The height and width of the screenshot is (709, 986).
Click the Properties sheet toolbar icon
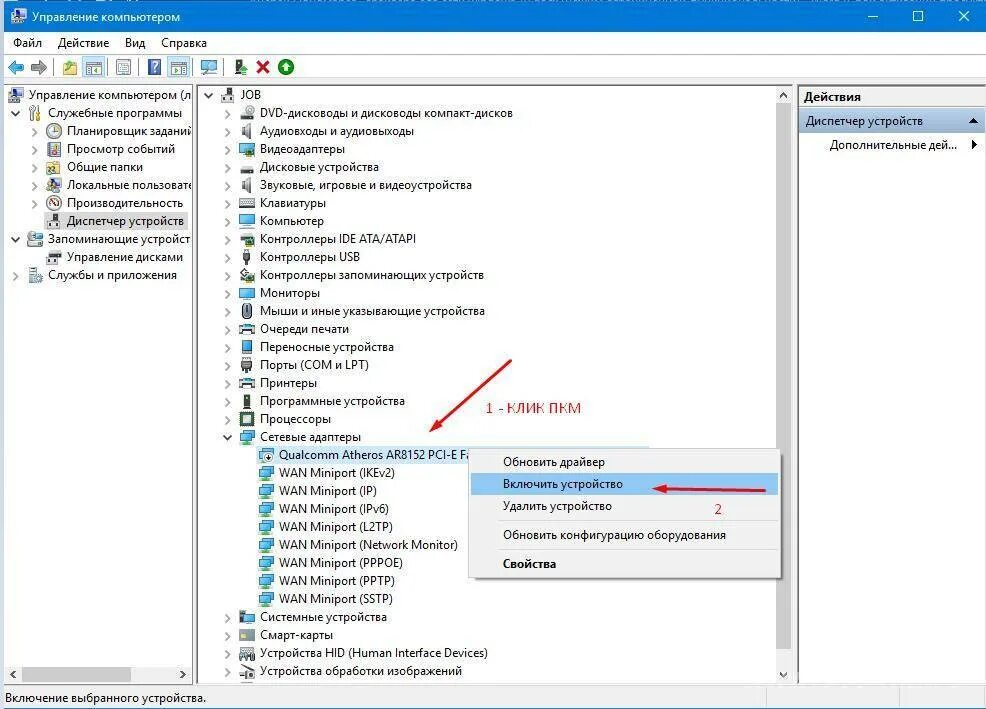[x=124, y=67]
